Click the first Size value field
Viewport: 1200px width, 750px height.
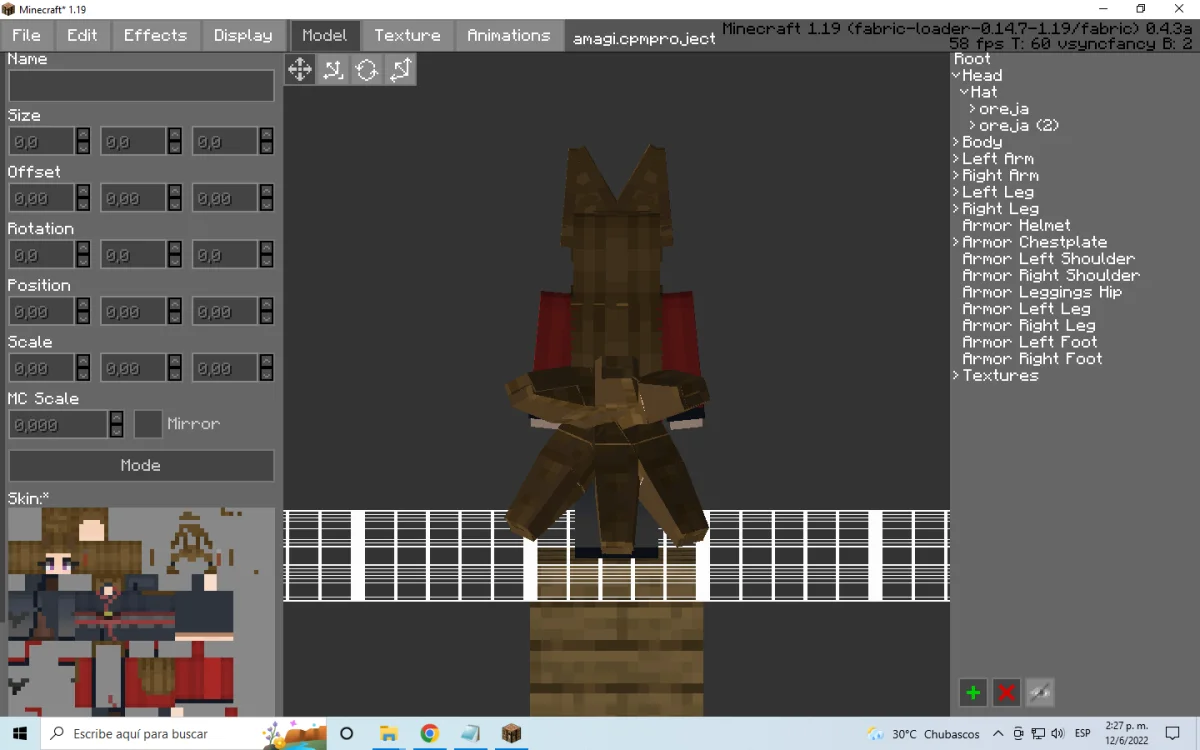pyautogui.click(x=42, y=142)
